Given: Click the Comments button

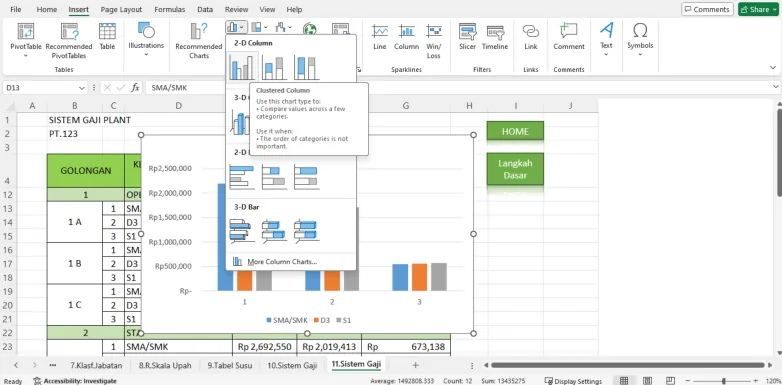Looking at the screenshot, I should pyautogui.click(x=707, y=9).
